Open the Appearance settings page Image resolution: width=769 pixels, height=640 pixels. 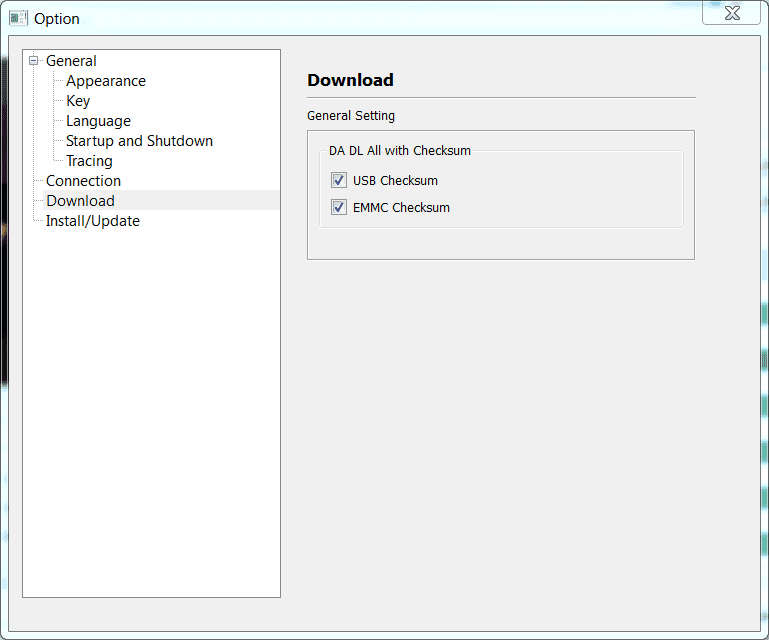click(106, 81)
